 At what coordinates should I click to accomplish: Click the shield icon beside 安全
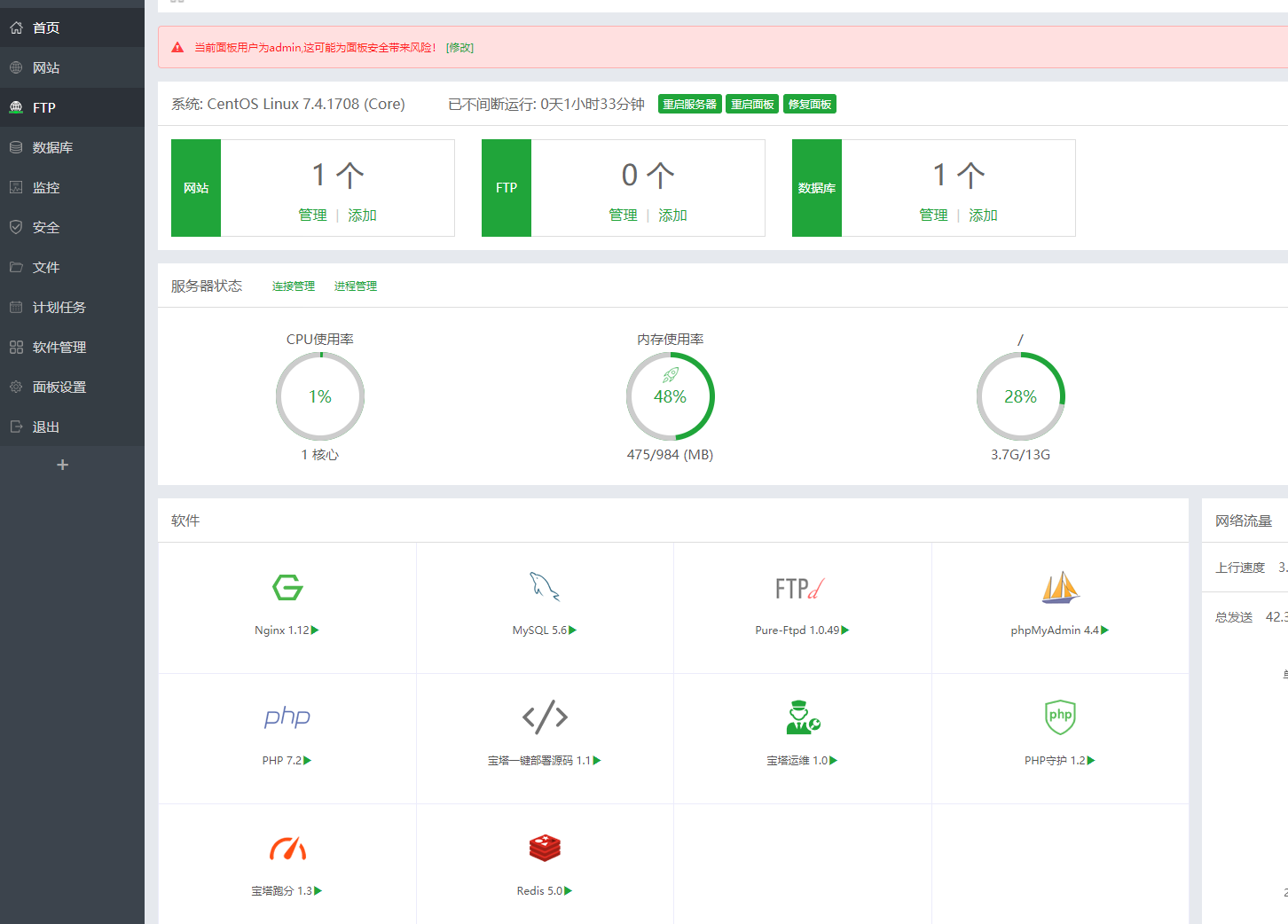point(16,227)
